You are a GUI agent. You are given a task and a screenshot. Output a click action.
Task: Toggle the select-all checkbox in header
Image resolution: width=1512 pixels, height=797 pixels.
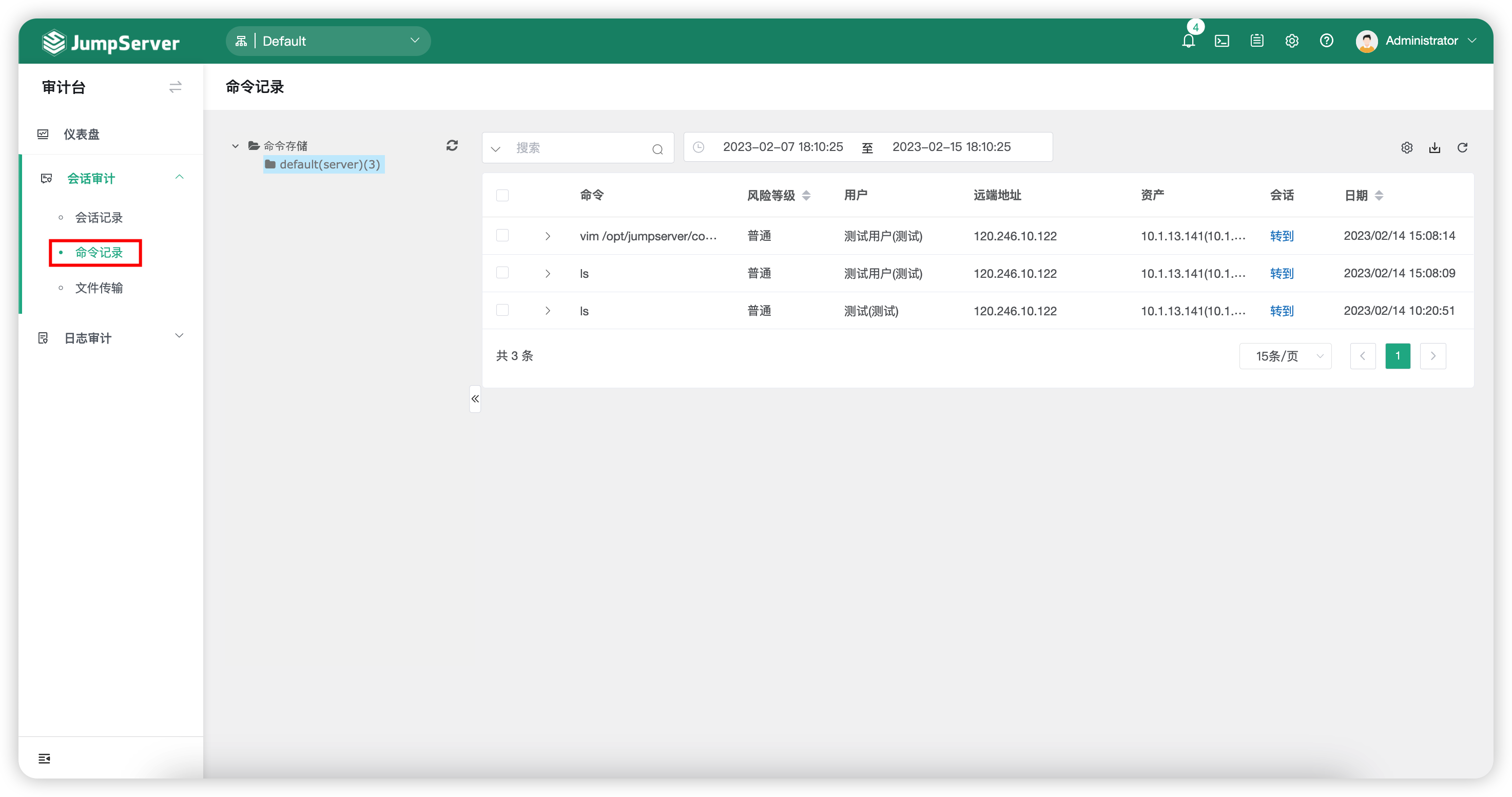click(502, 196)
